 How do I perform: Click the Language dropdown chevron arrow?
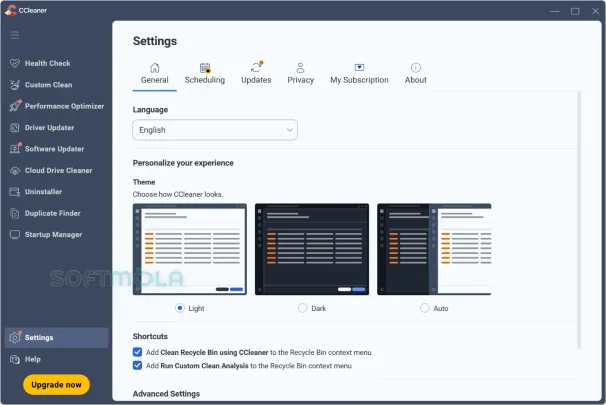289,130
